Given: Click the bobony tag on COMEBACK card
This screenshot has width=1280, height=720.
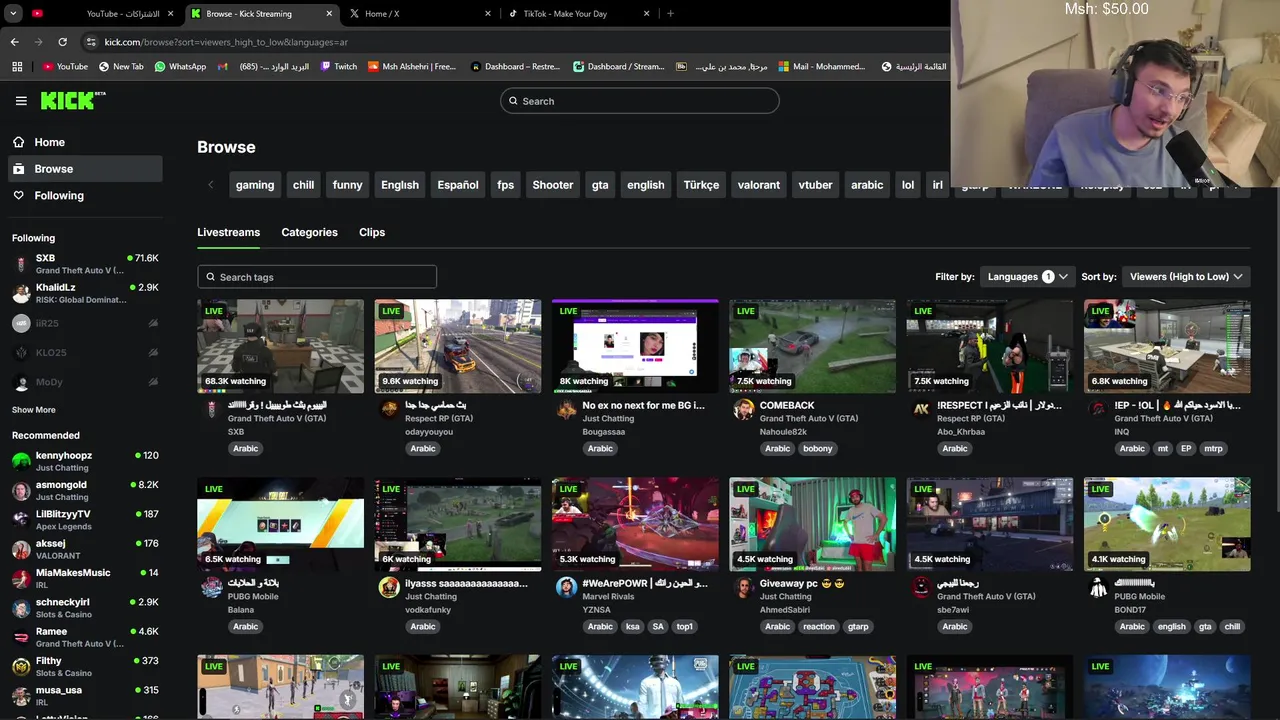Looking at the screenshot, I should tap(817, 449).
